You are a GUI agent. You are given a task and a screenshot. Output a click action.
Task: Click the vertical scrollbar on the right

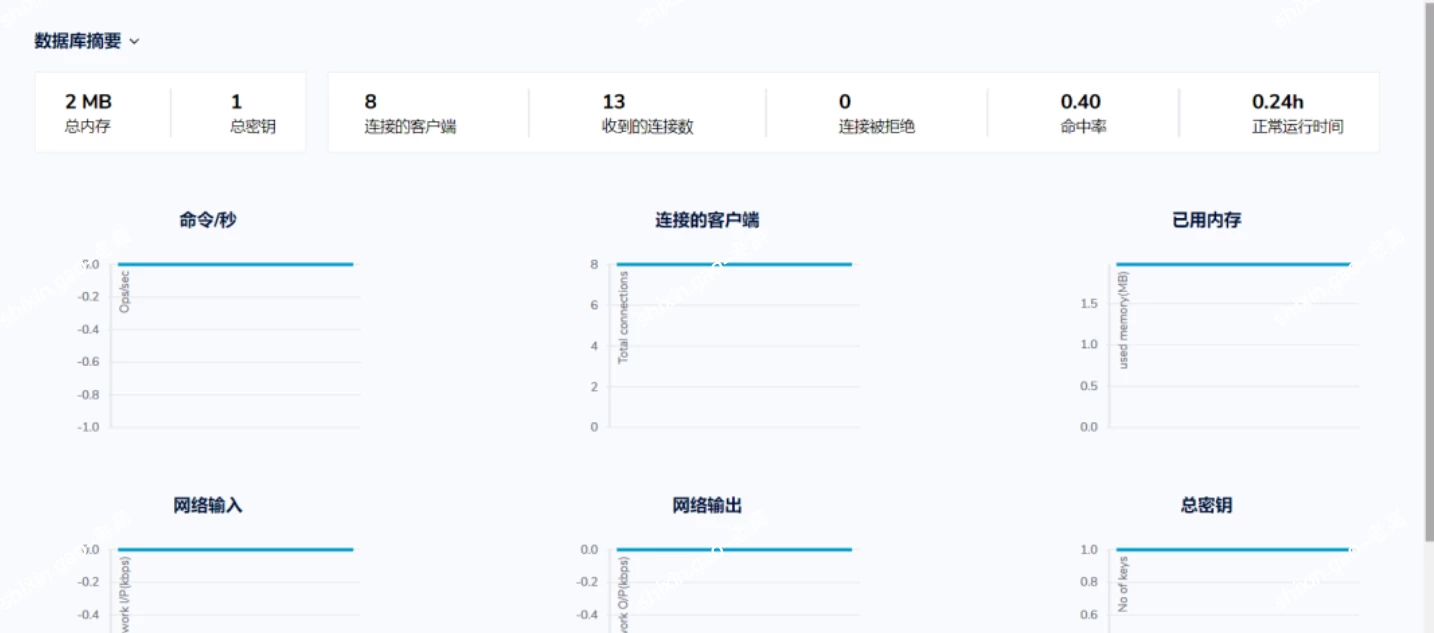1427,270
